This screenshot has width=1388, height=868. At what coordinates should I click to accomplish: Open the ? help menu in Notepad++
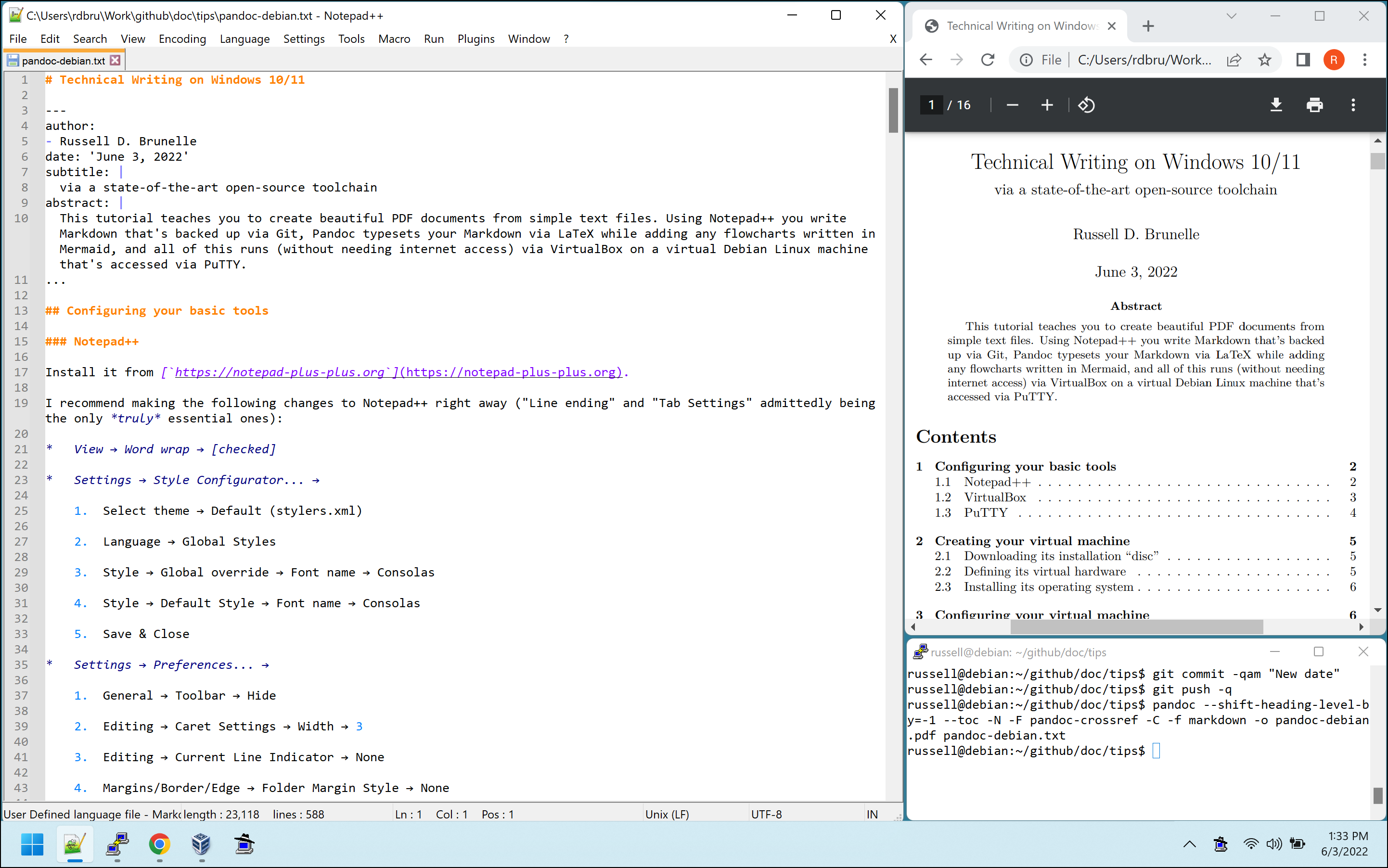pos(565,38)
